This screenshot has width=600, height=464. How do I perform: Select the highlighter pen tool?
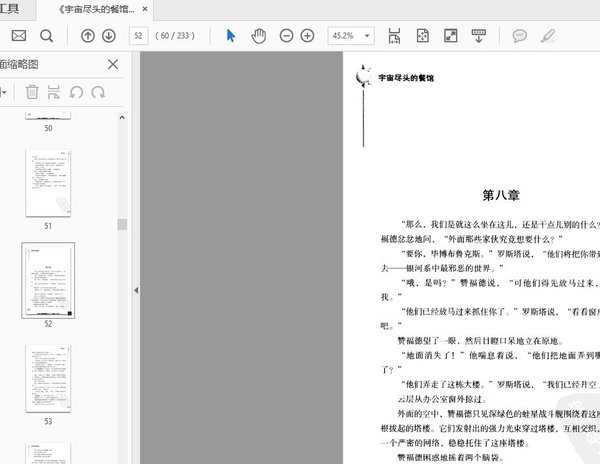548,36
